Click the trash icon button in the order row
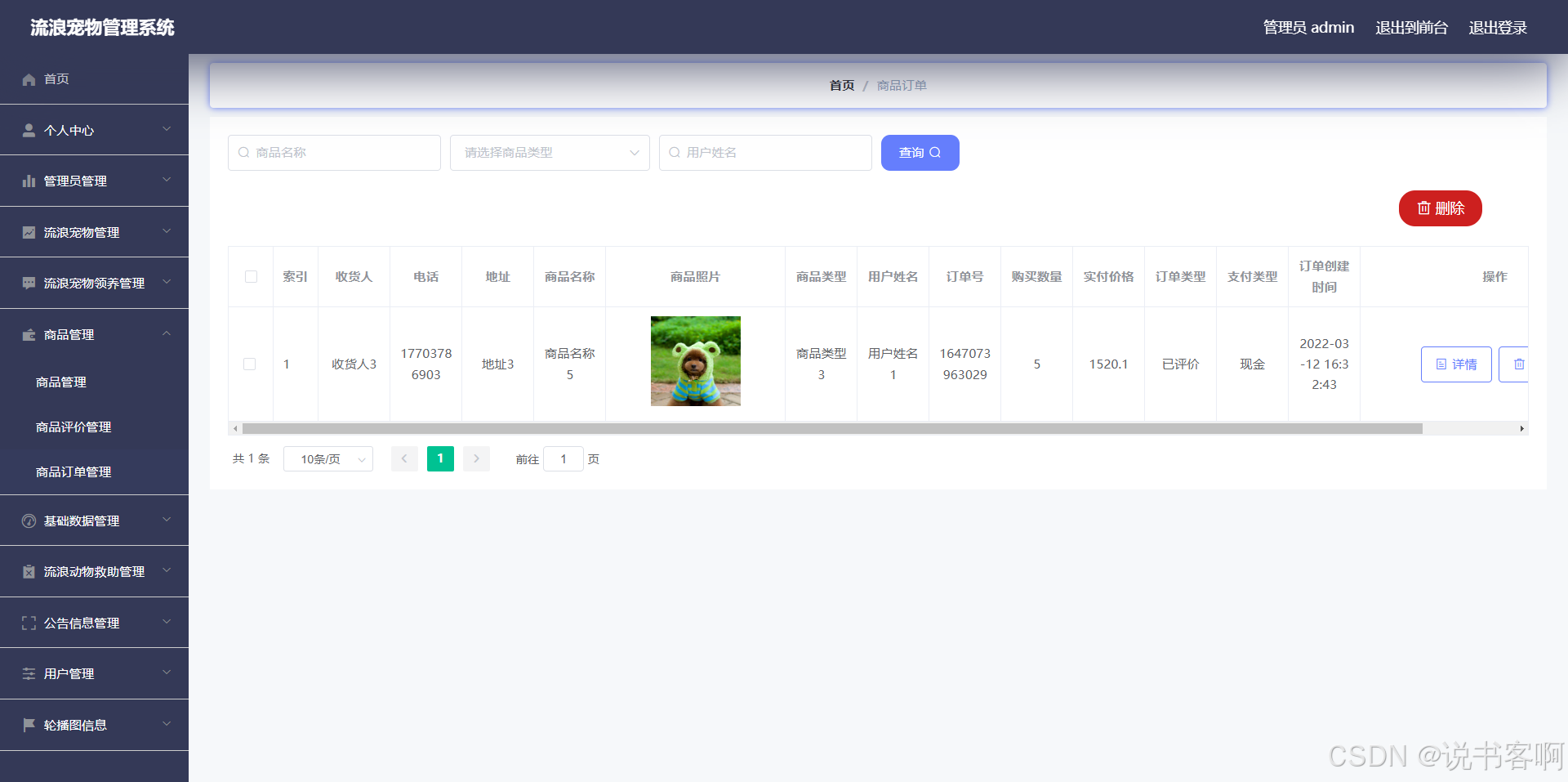The width and height of the screenshot is (1568, 782). [x=1514, y=364]
